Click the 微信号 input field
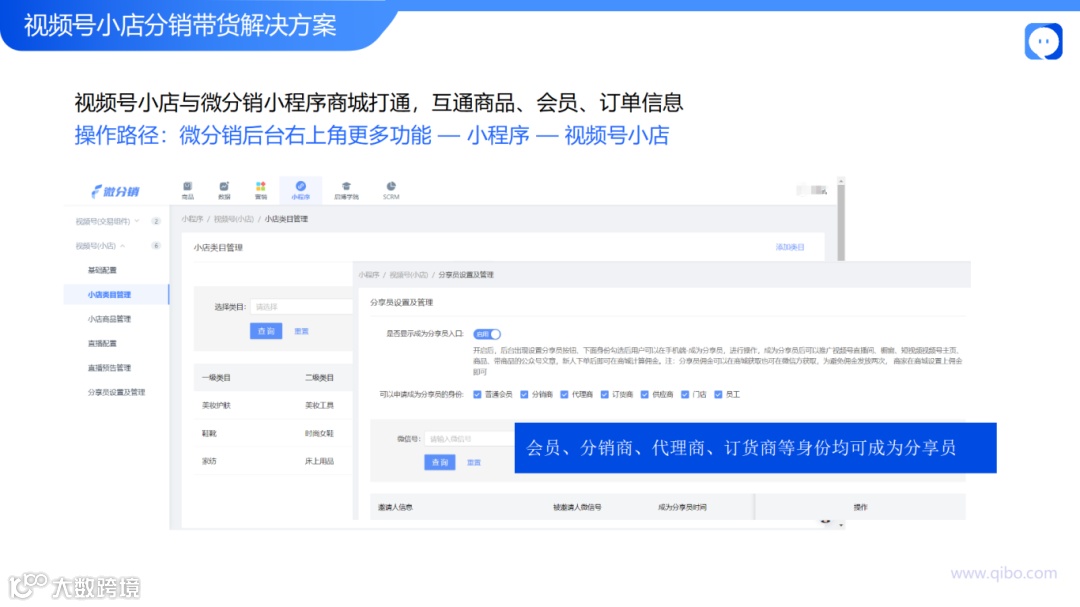 click(470, 439)
